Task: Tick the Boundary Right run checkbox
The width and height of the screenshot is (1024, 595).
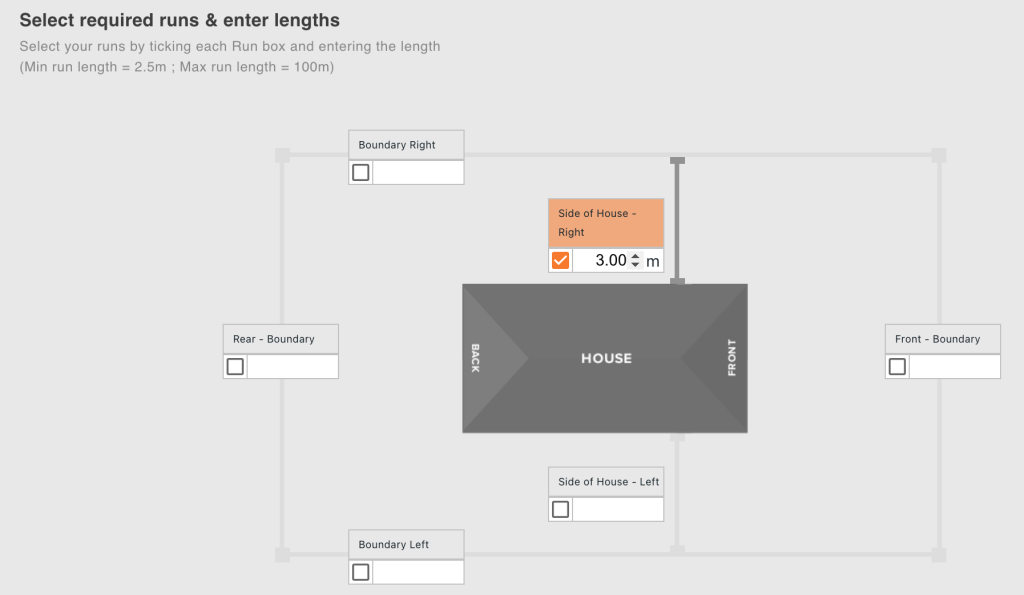Action: coord(361,172)
